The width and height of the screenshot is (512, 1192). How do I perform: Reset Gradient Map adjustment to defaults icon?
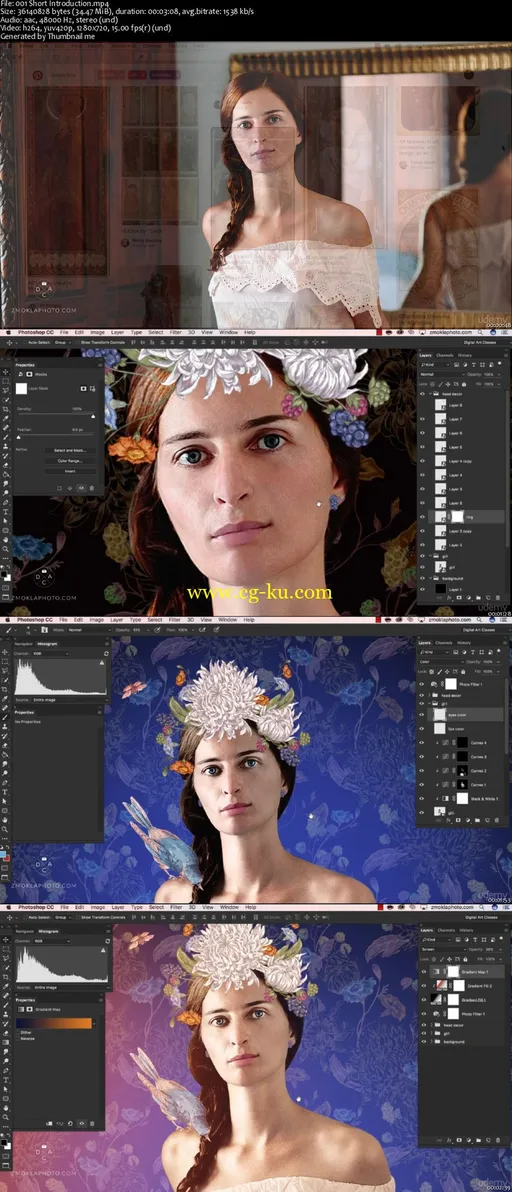tap(70, 1123)
